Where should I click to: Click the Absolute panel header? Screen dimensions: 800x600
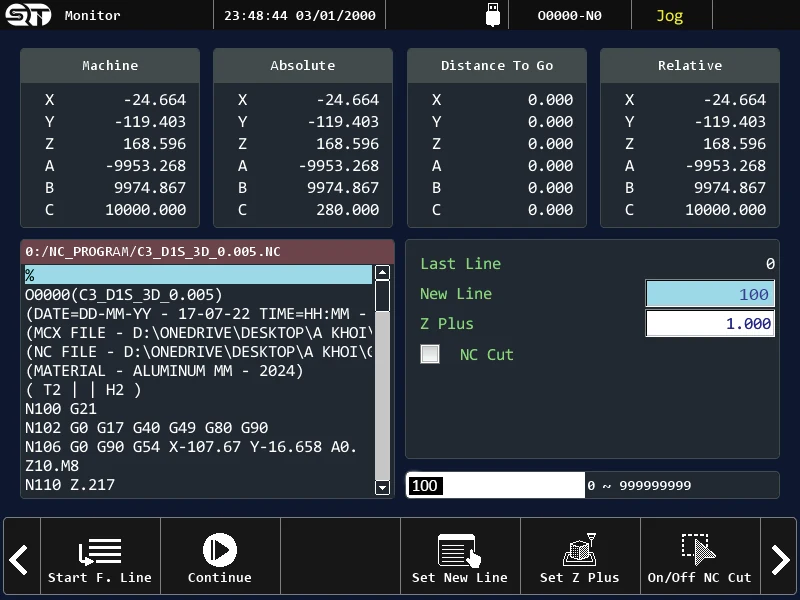click(303, 65)
